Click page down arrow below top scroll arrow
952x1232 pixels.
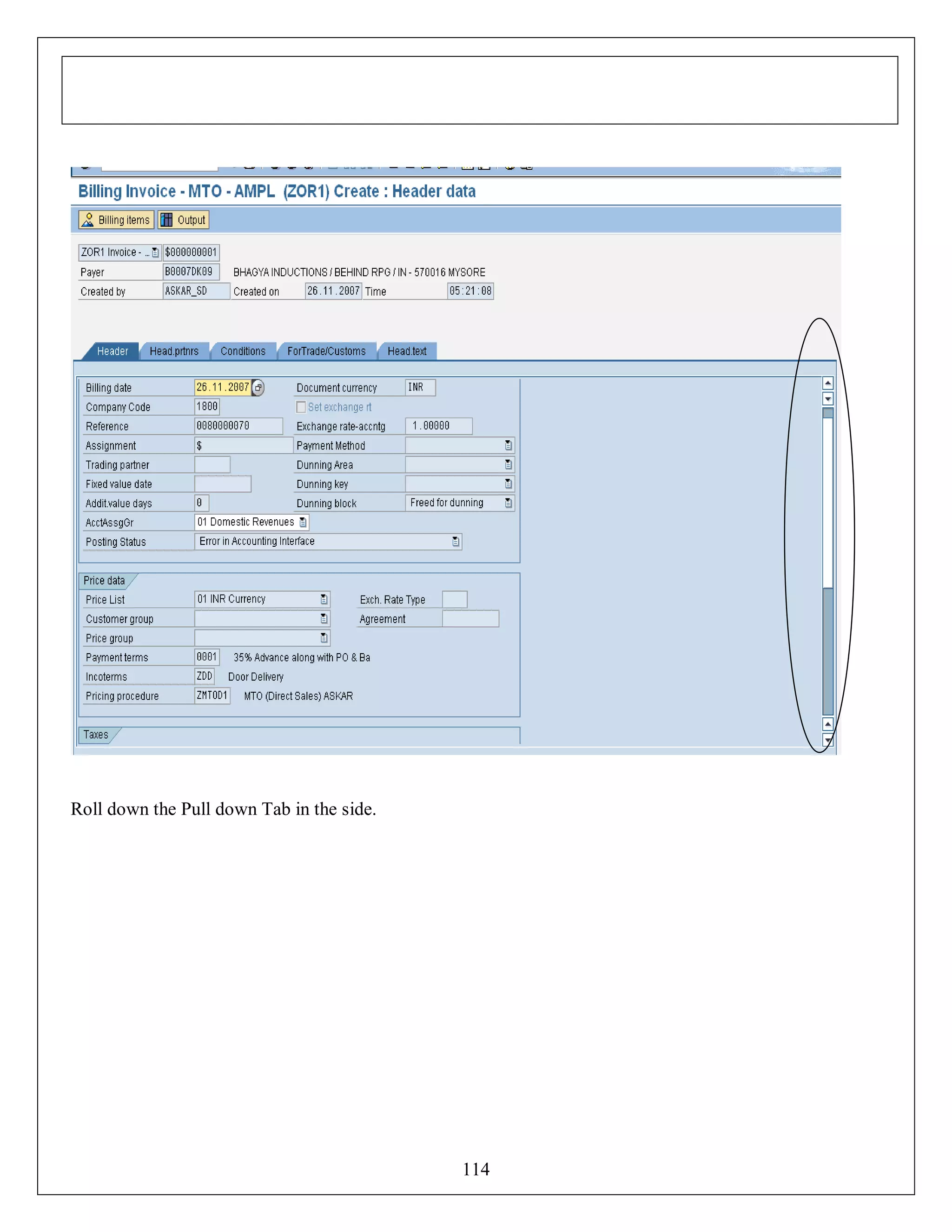828,399
